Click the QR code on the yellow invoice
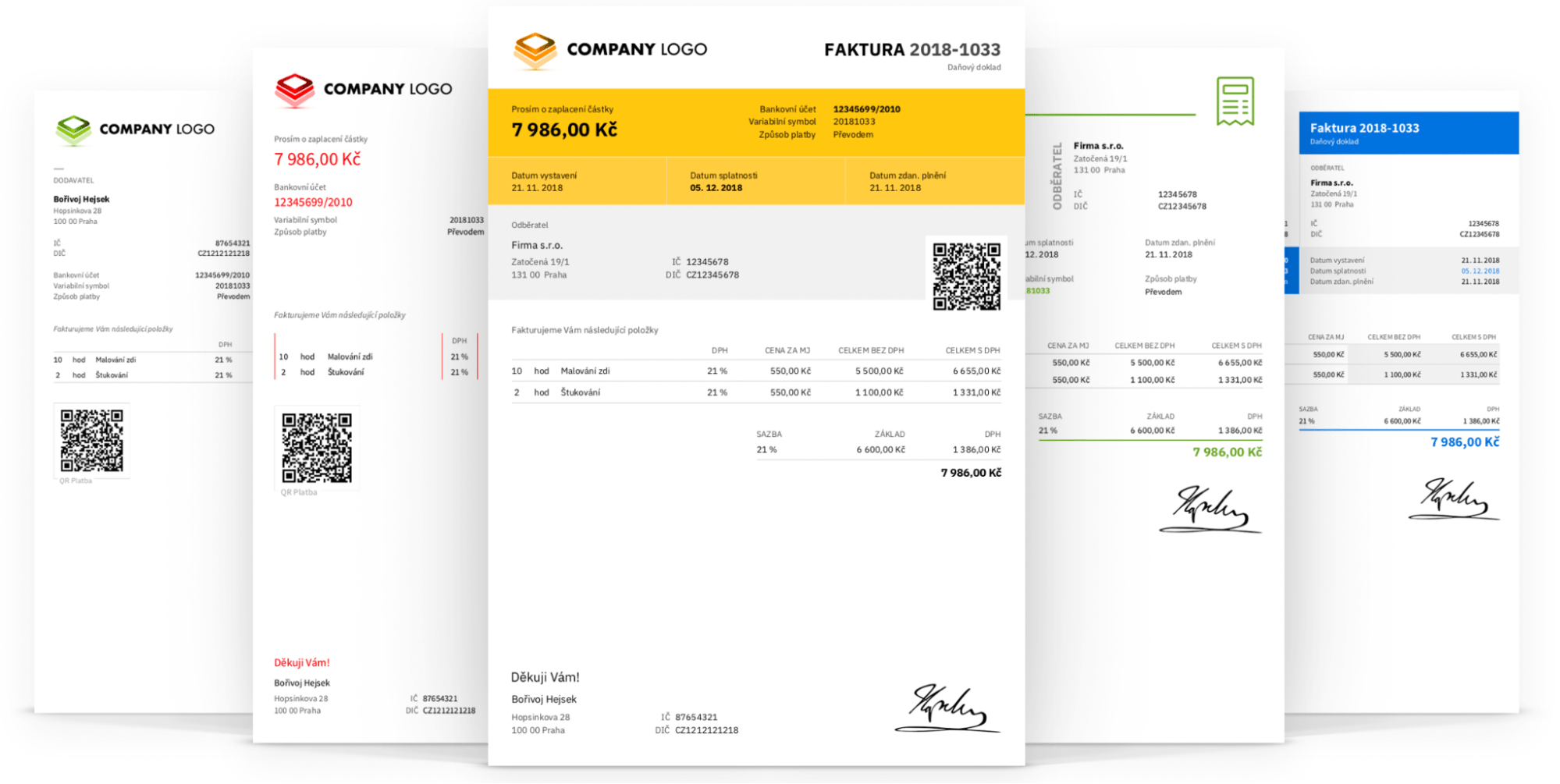Viewport: 1560px width, 784px height. click(x=966, y=276)
